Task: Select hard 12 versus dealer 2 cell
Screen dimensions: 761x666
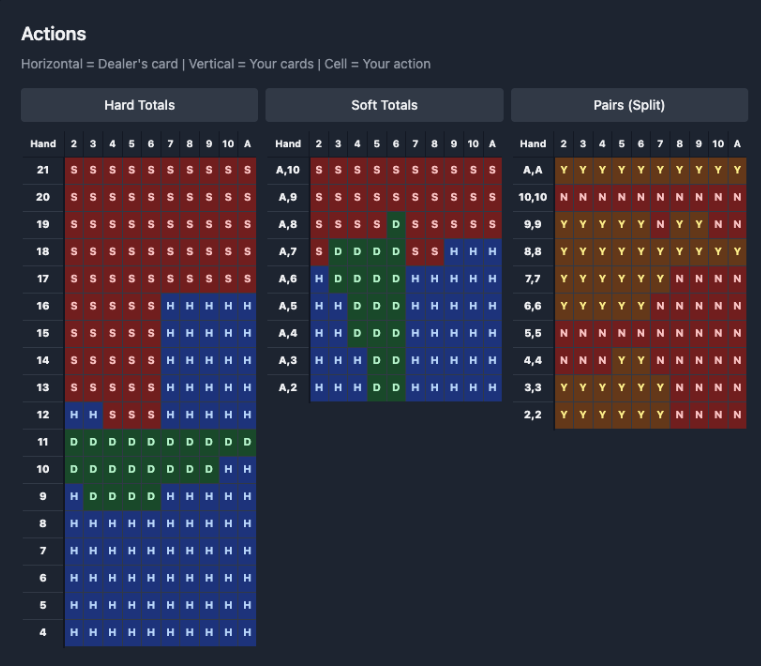Action: [x=74, y=414]
